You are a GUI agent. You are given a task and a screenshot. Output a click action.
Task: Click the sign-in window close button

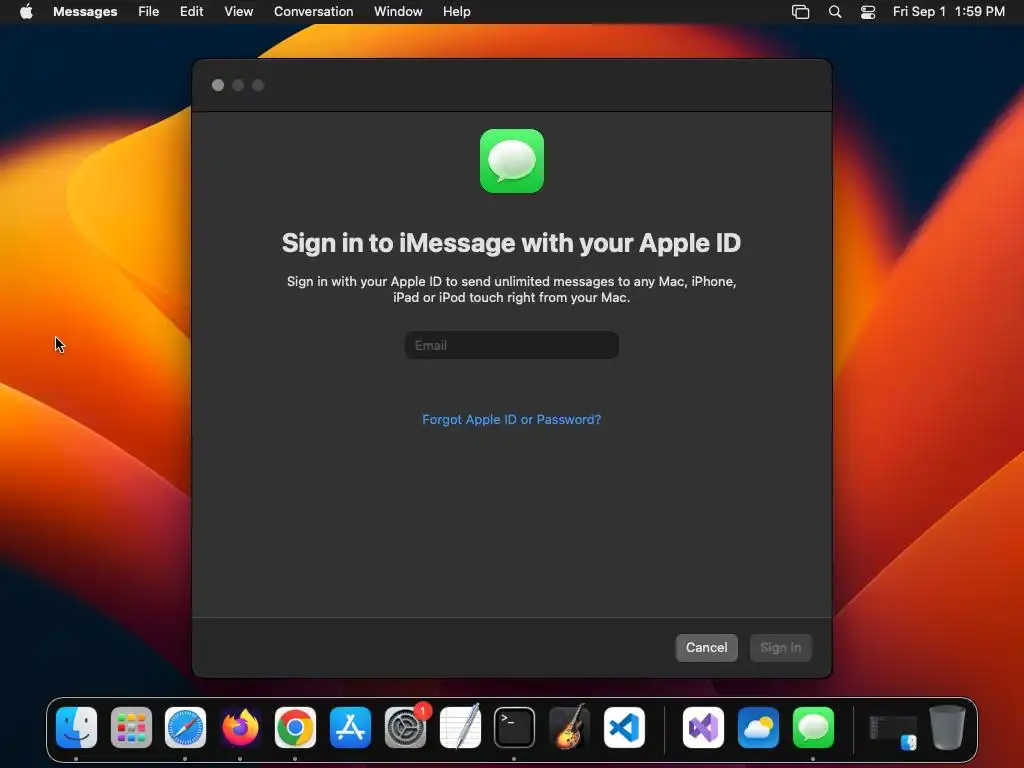(218, 86)
